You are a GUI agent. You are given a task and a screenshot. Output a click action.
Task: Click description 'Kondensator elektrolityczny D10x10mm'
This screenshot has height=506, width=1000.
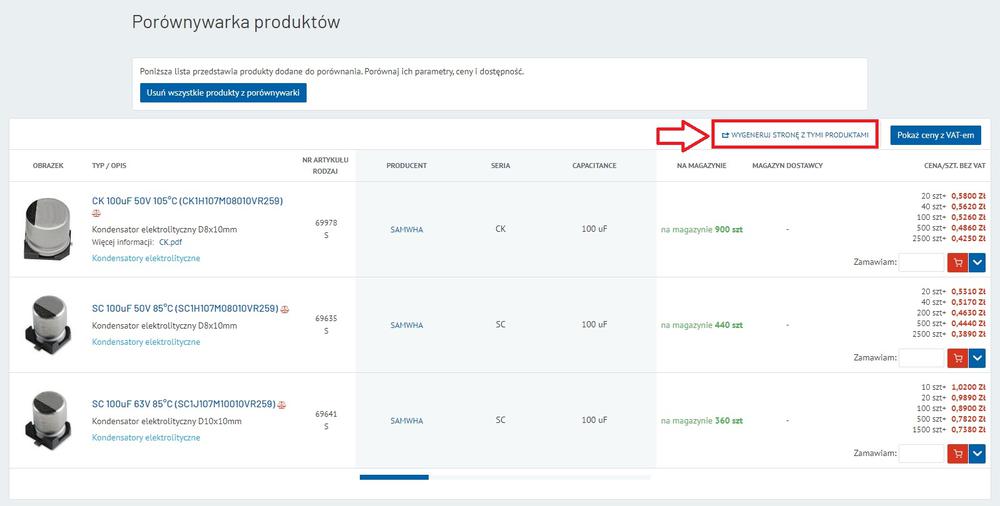[x=167, y=422]
